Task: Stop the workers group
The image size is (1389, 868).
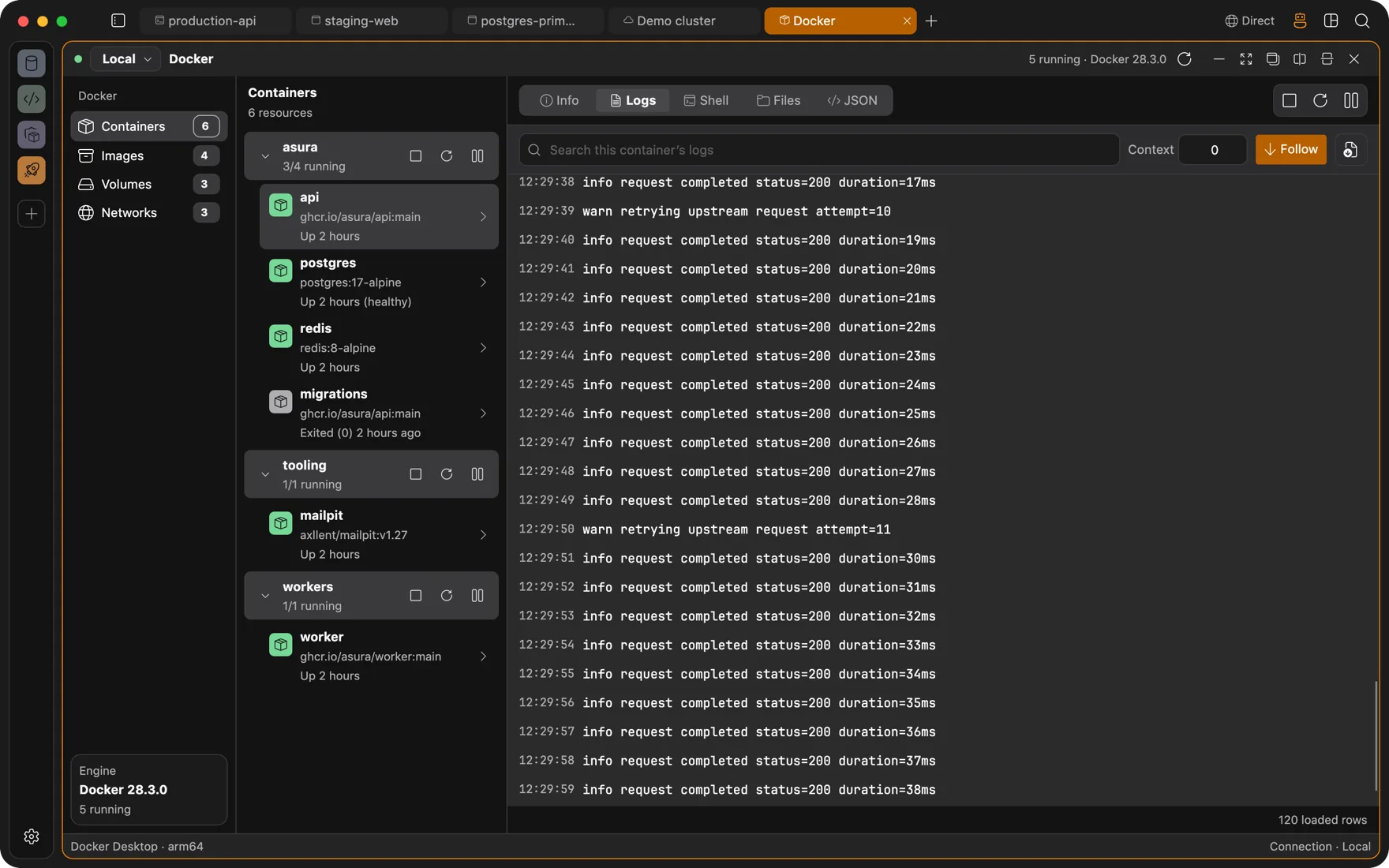Action: point(415,596)
